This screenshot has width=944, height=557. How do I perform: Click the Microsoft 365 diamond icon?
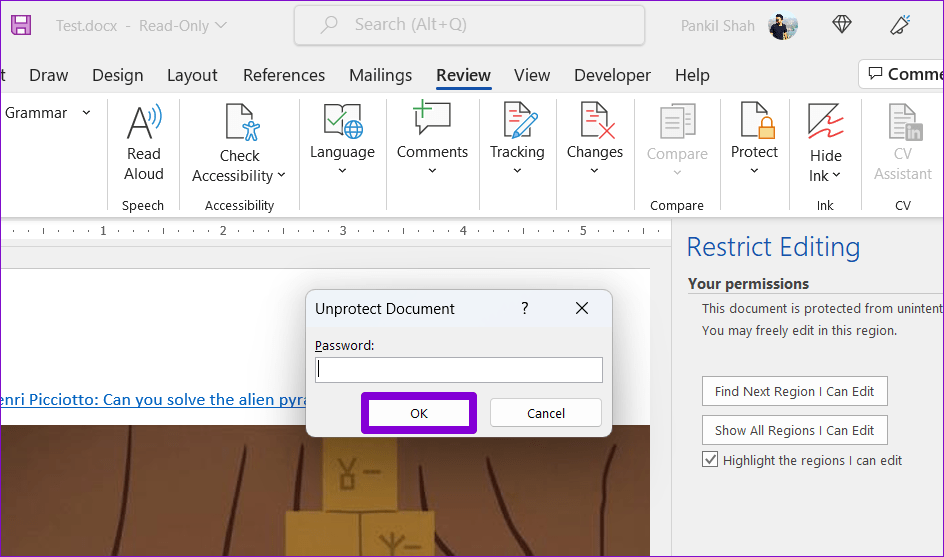click(x=842, y=25)
